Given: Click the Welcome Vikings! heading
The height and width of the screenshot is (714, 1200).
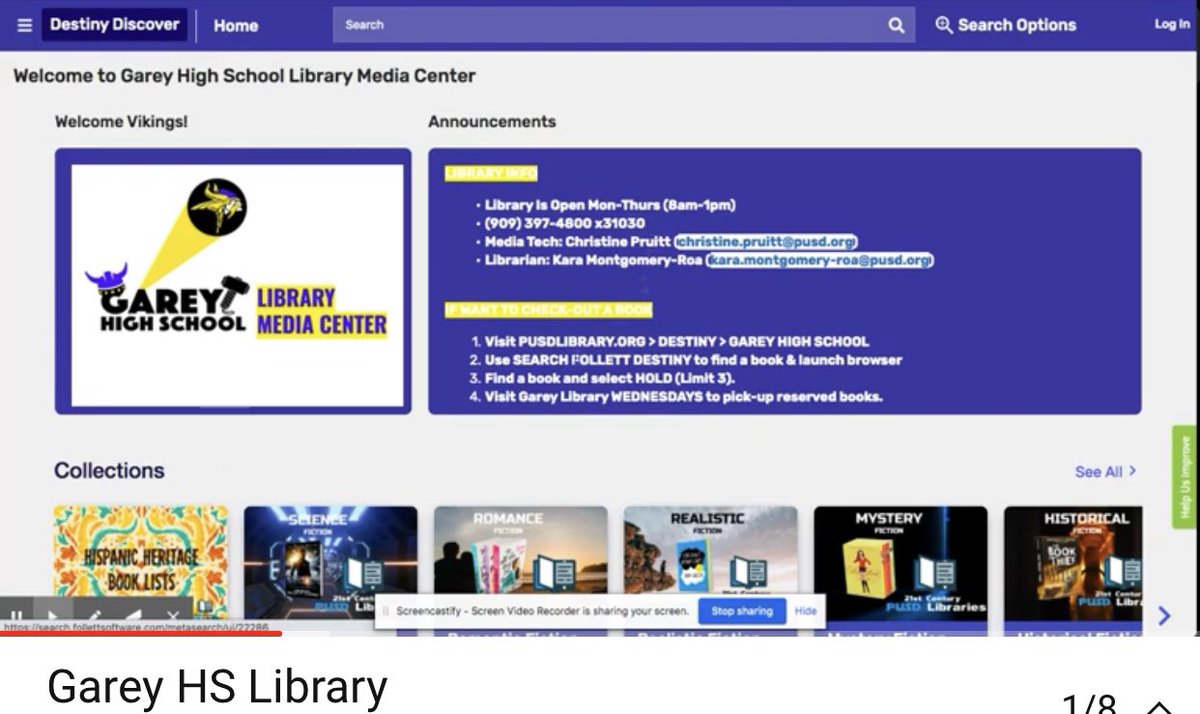Looking at the screenshot, I should pyautogui.click(x=121, y=122).
